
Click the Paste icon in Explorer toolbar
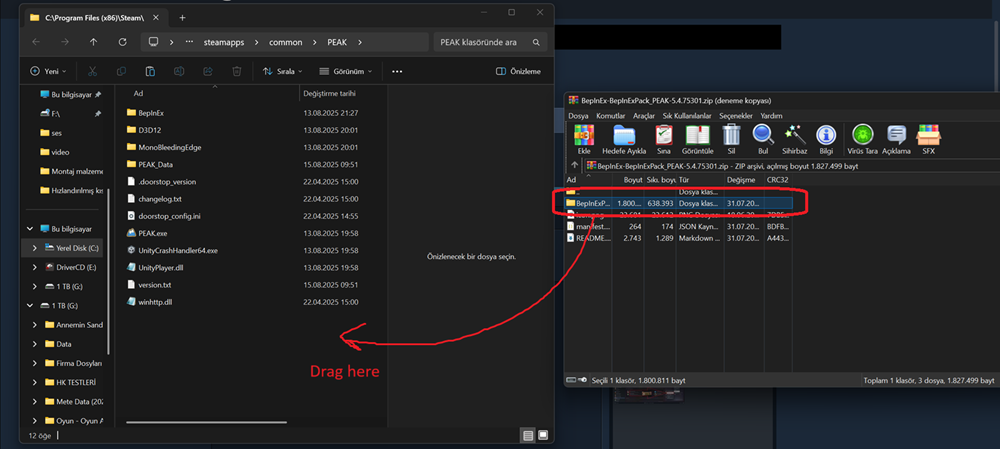pos(150,71)
